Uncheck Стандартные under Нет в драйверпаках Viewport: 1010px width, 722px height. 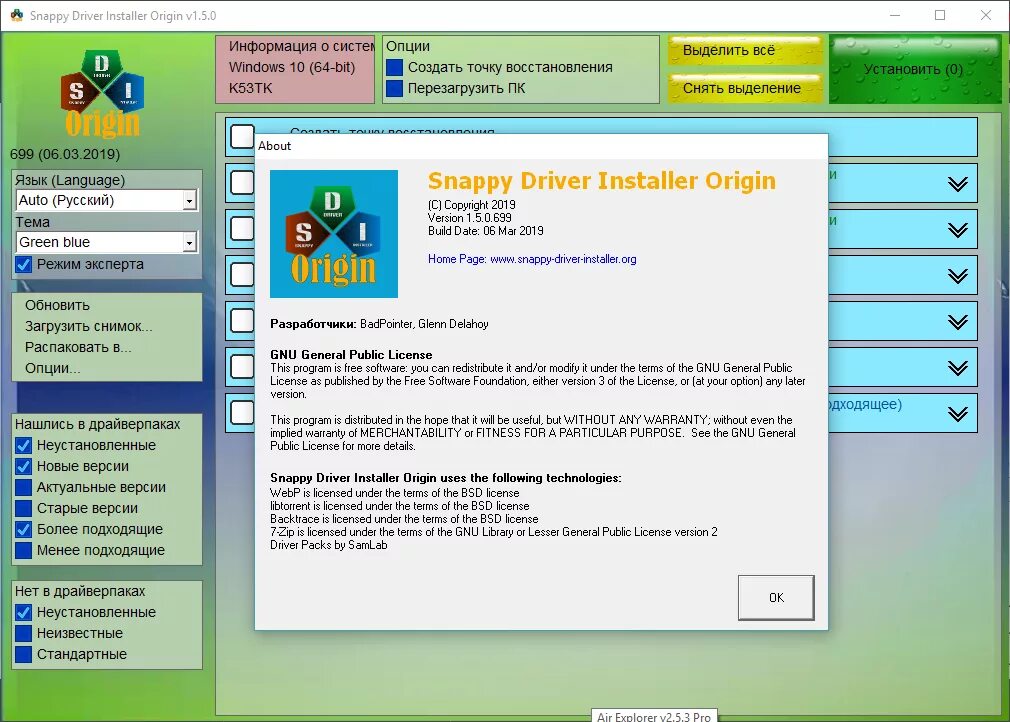click(22, 654)
